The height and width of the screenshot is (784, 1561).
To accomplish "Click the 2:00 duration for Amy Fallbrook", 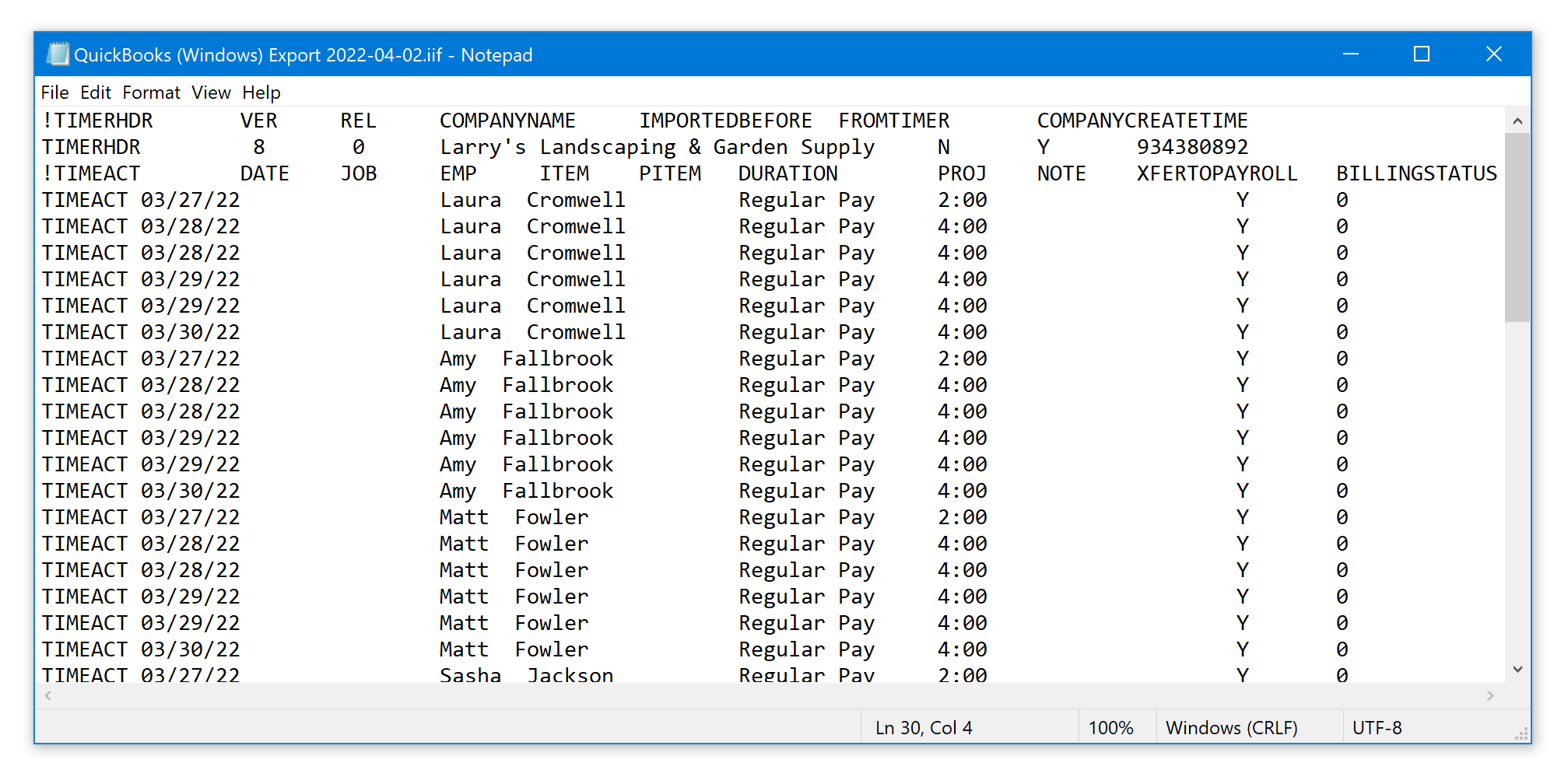I will 962,359.
